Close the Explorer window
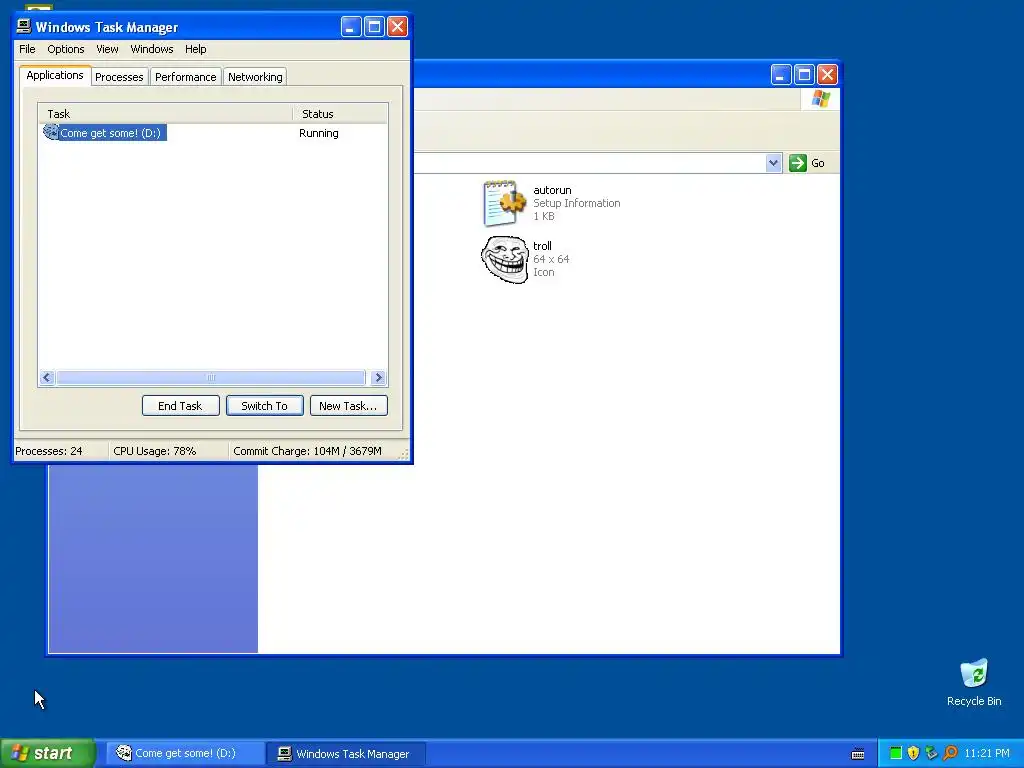This screenshot has height=768, width=1024. point(827,74)
